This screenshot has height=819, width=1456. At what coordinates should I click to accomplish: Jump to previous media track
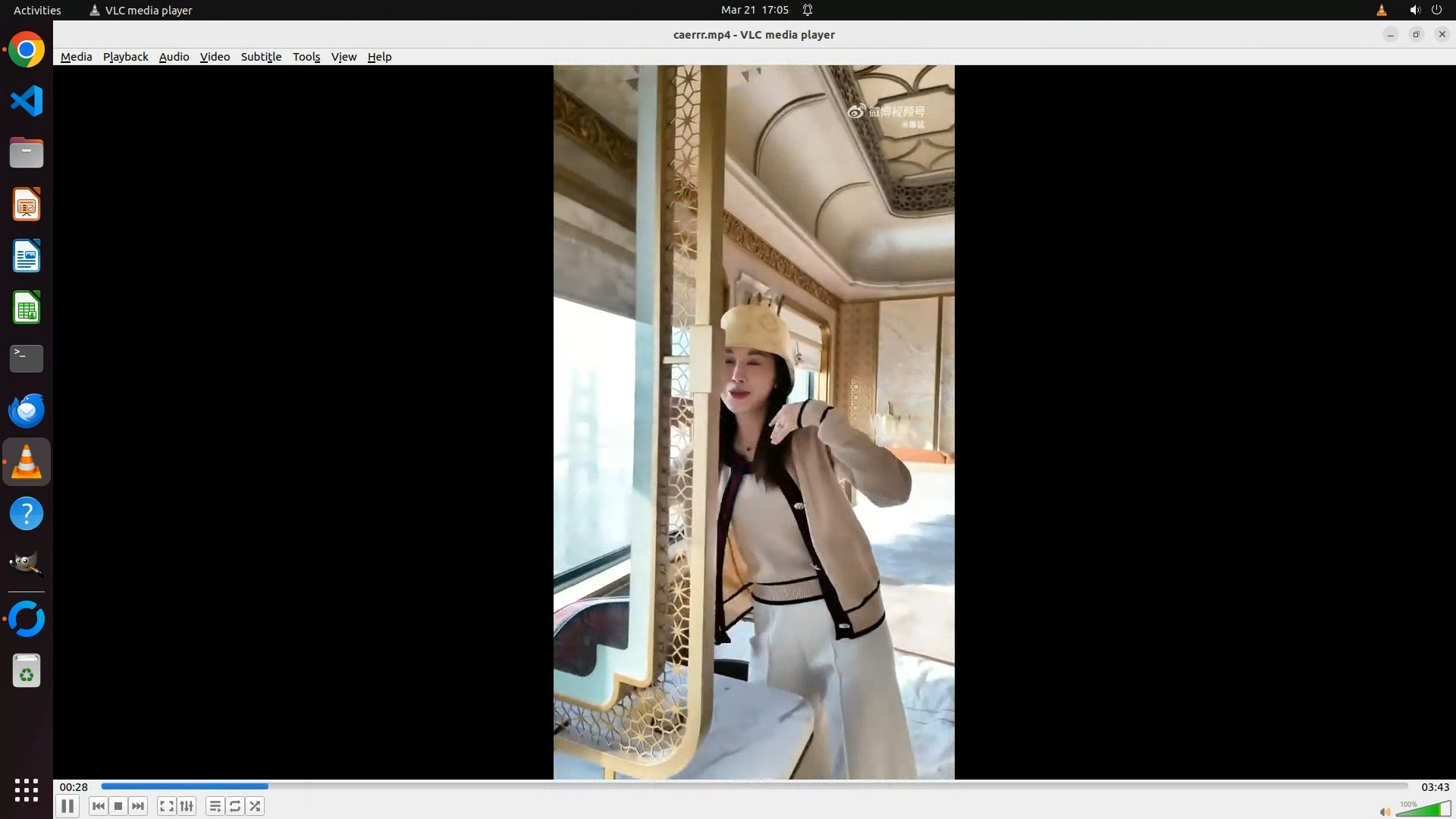click(98, 806)
